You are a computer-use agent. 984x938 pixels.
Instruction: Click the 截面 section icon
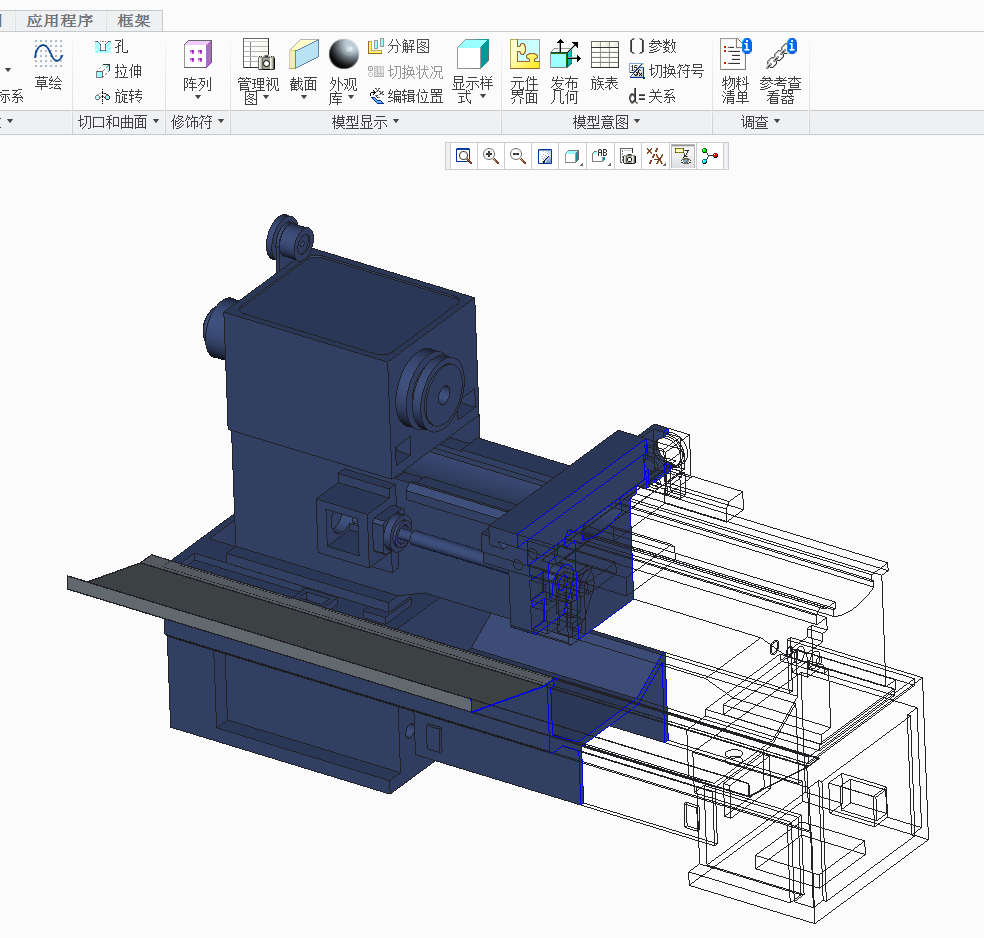tap(304, 55)
